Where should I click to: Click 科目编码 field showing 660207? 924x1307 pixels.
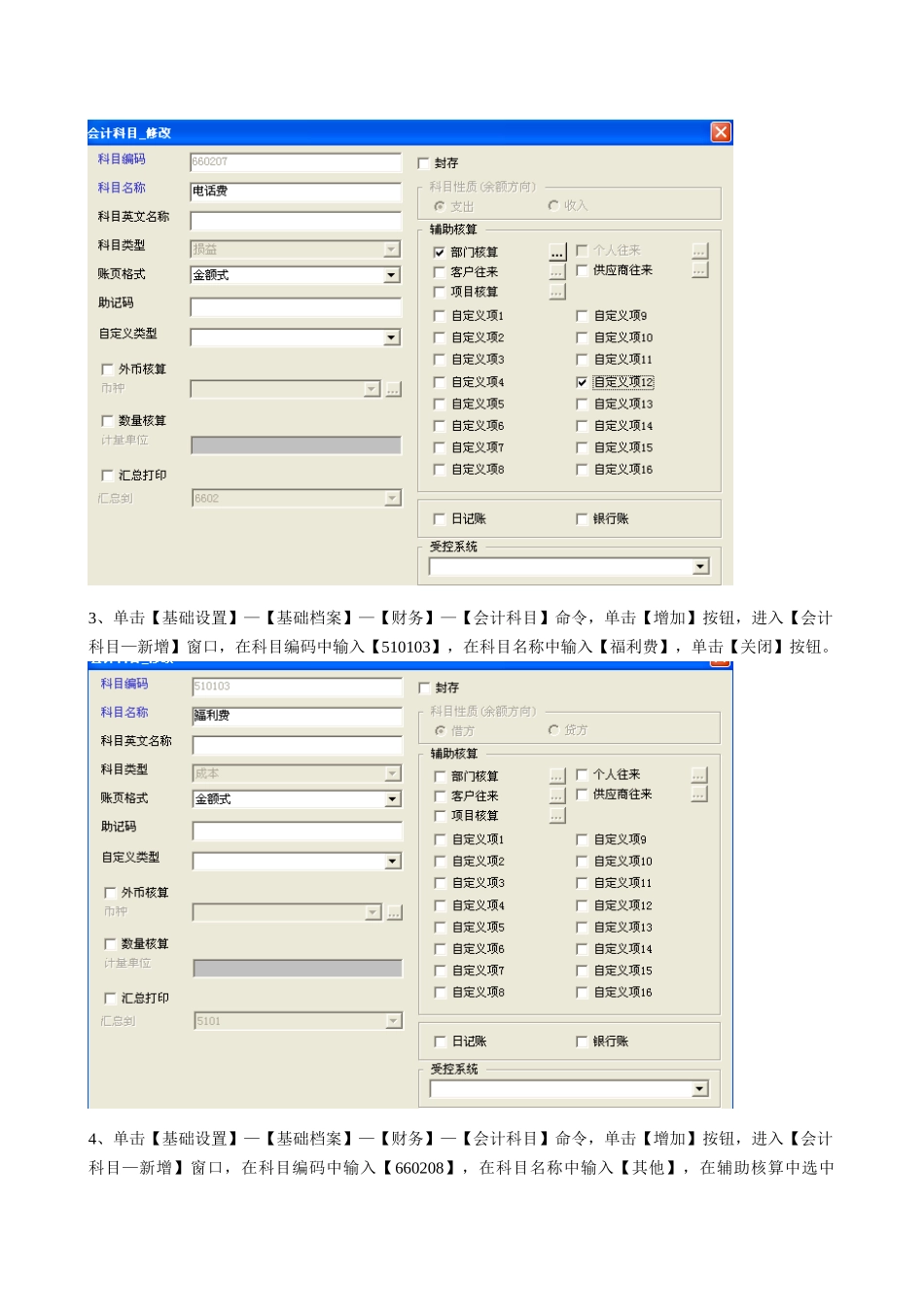coord(296,162)
